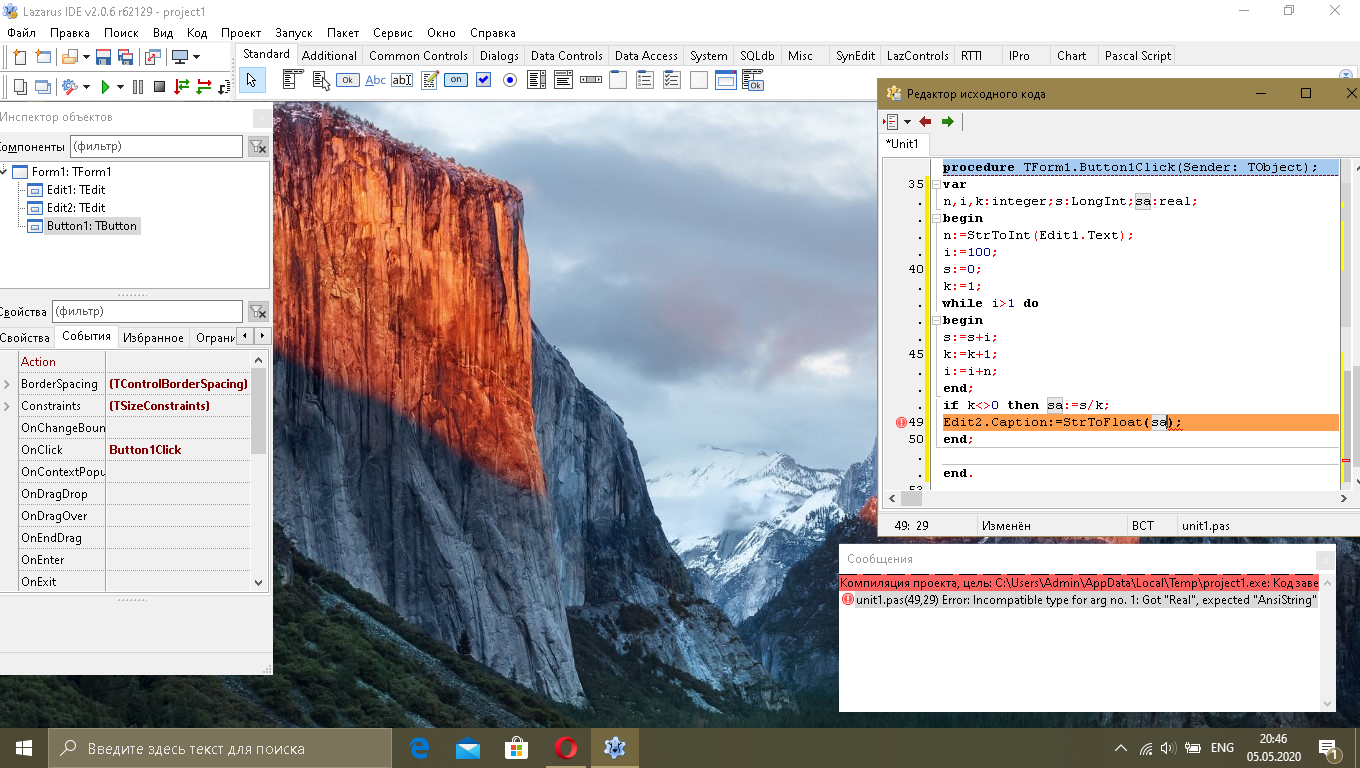Select the TScrollBar component icon
The height and width of the screenshot is (768, 1360).
pos(591,80)
